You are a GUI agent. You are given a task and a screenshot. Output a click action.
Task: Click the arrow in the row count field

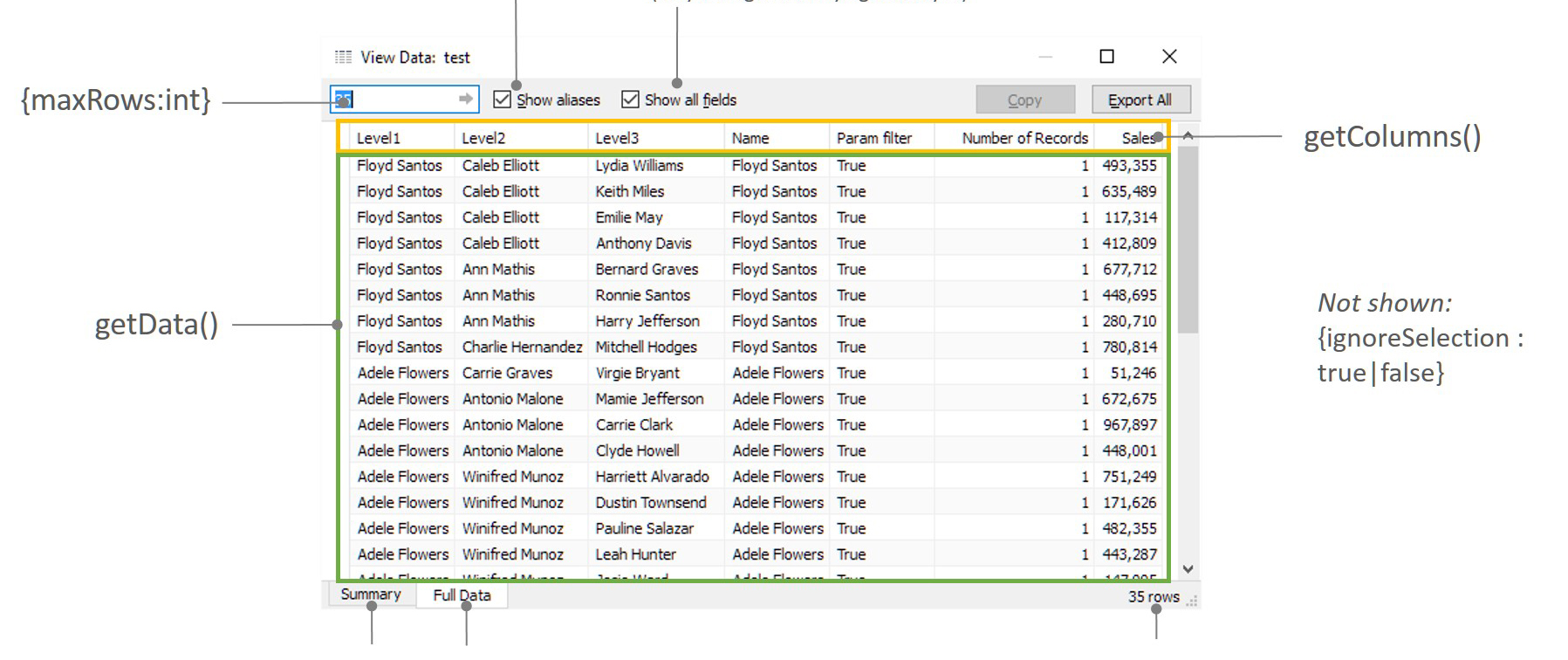[x=466, y=100]
